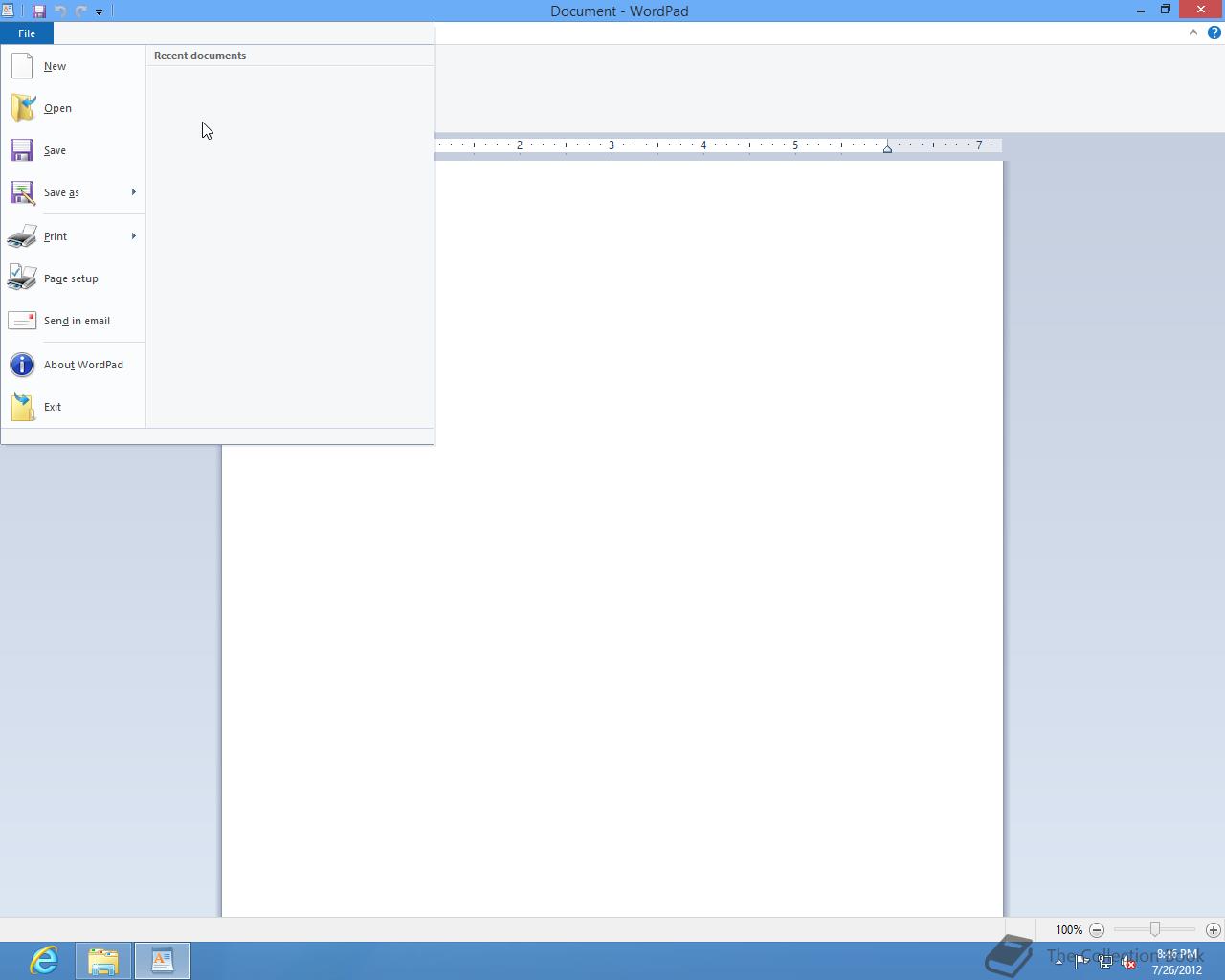The height and width of the screenshot is (980, 1225).
Task: Click the WordPad system icon in title bar
Action: click(x=8, y=11)
